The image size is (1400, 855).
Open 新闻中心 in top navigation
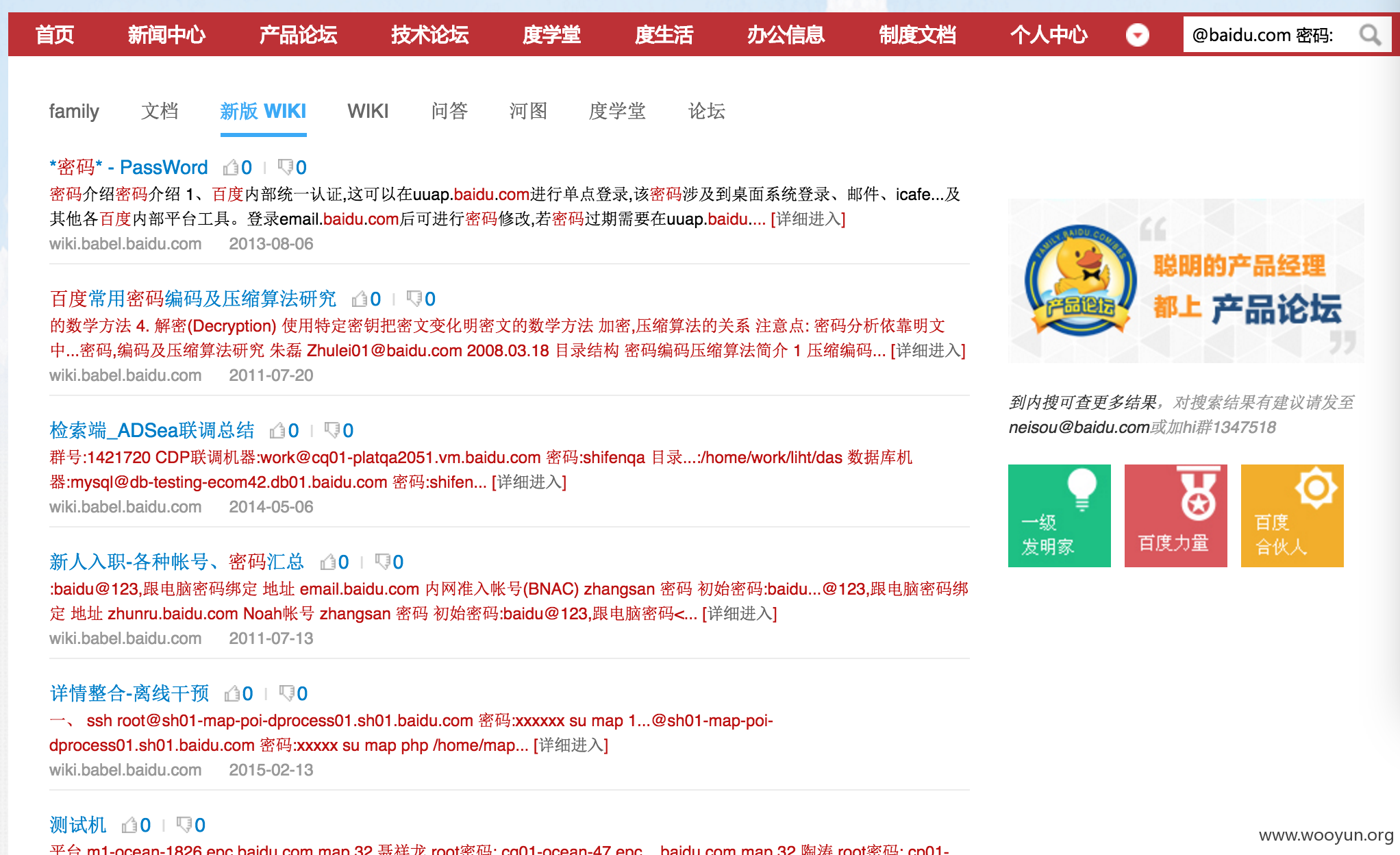166,34
